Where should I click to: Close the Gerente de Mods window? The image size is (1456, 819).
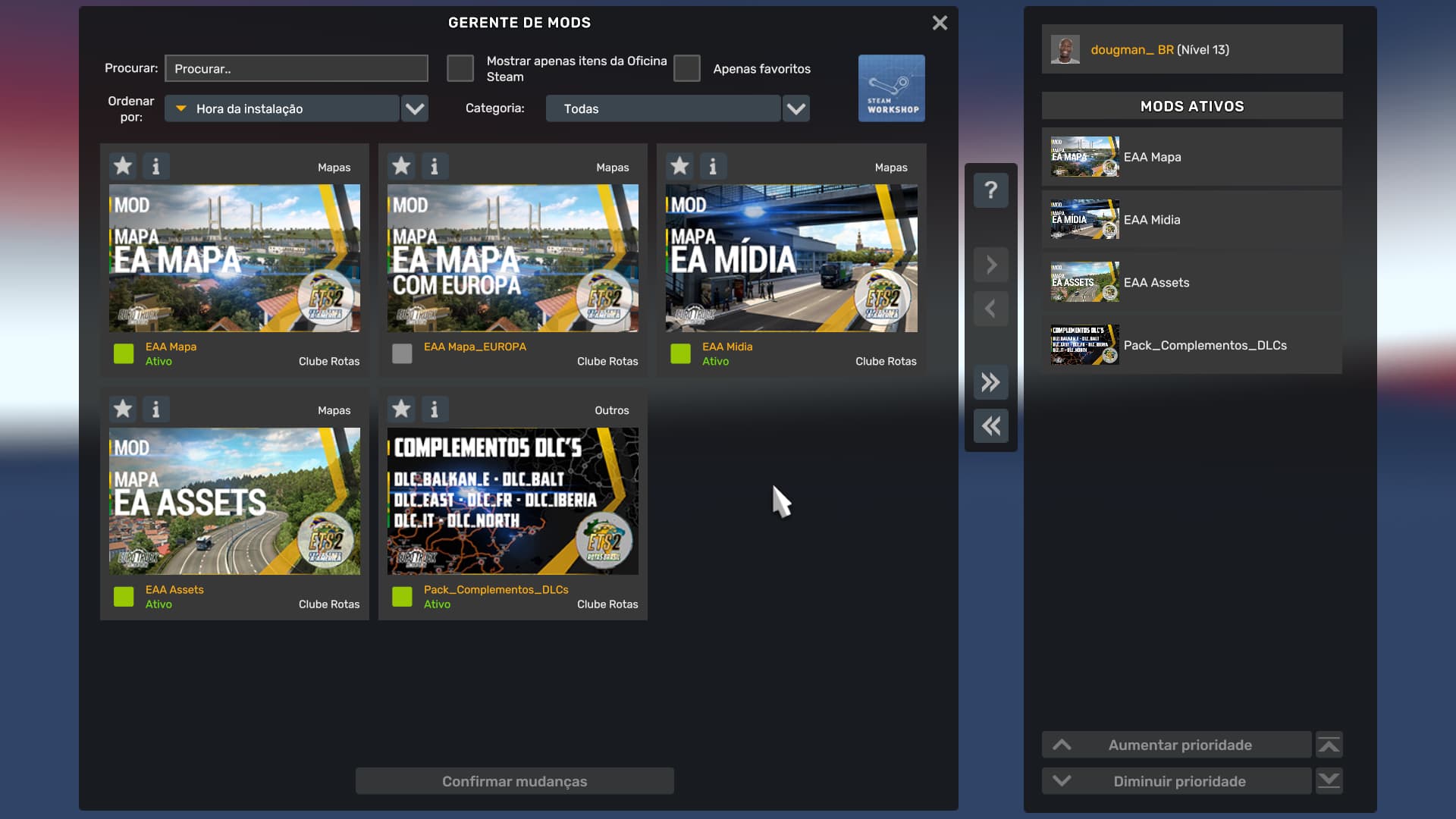940,23
